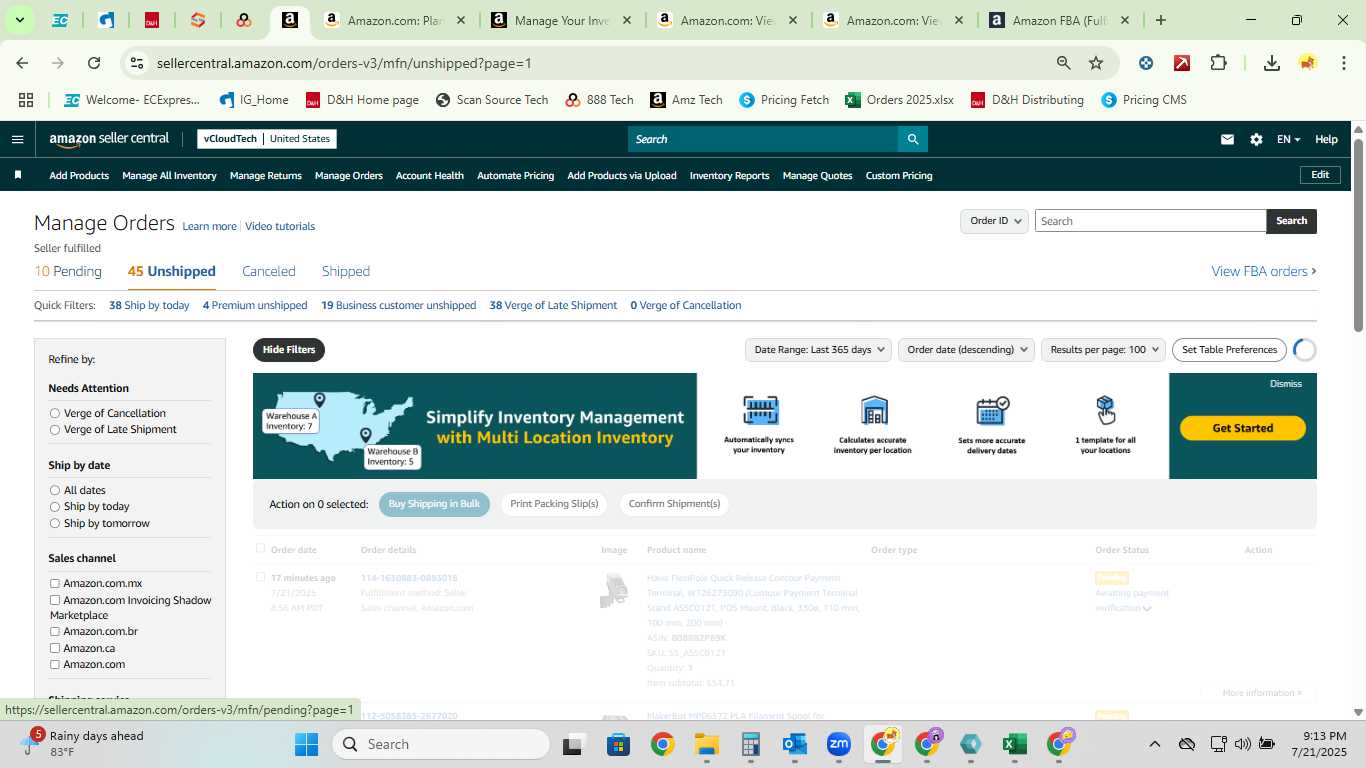Click into the Order ID search input field
1366x768 pixels.
(1150, 221)
